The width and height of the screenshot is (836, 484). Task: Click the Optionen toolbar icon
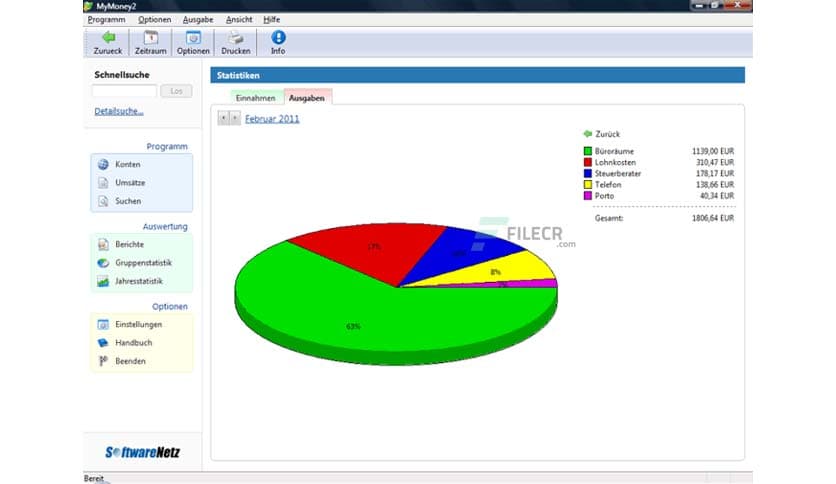tap(193, 38)
